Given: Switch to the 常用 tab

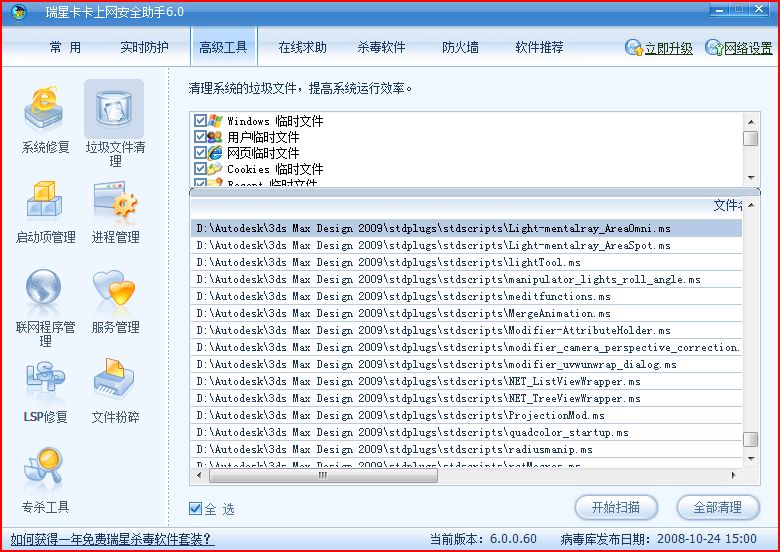Looking at the screenshot, I should (65, 47).
